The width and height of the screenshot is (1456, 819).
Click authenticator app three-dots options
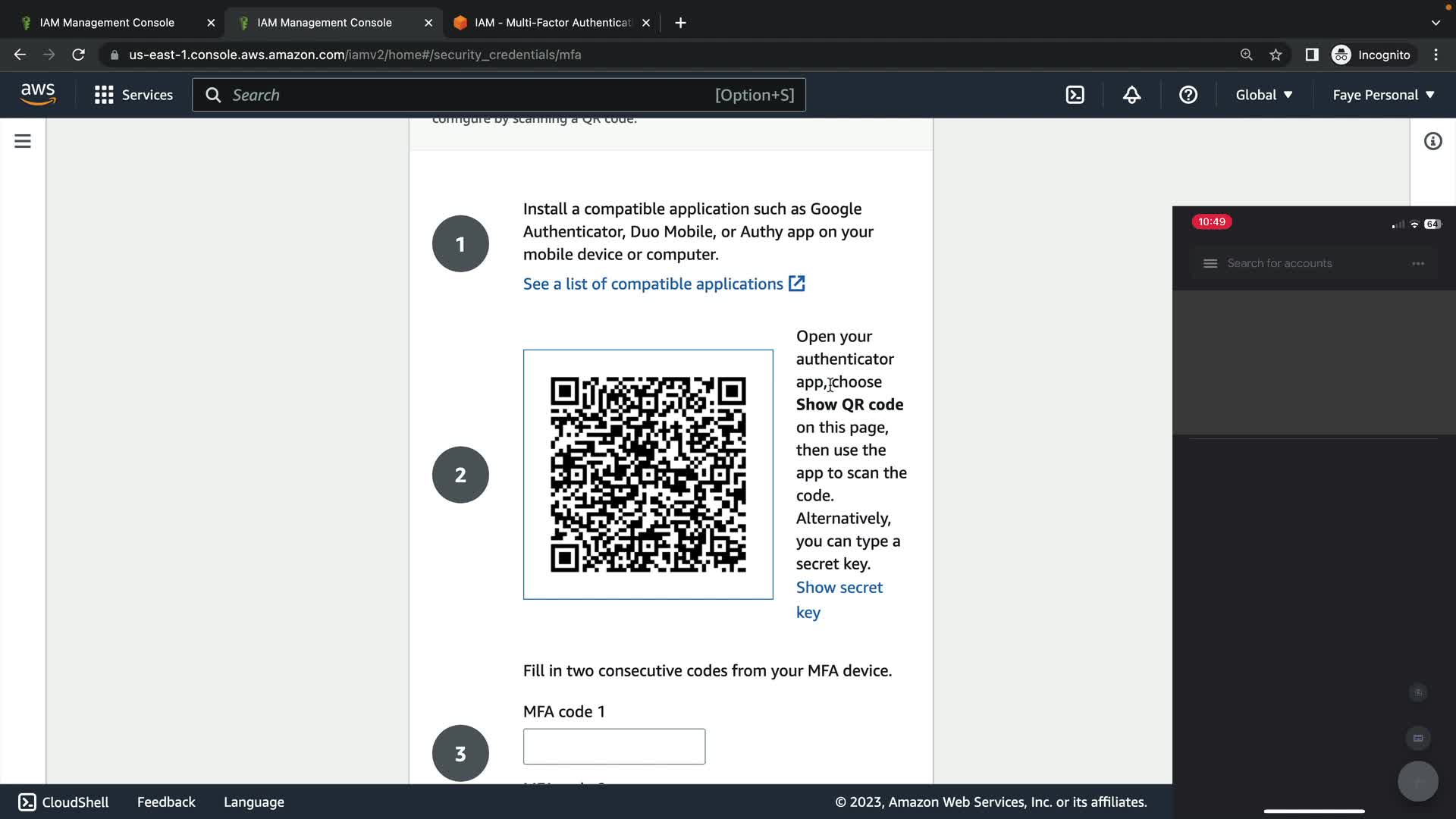(1418, 263)
